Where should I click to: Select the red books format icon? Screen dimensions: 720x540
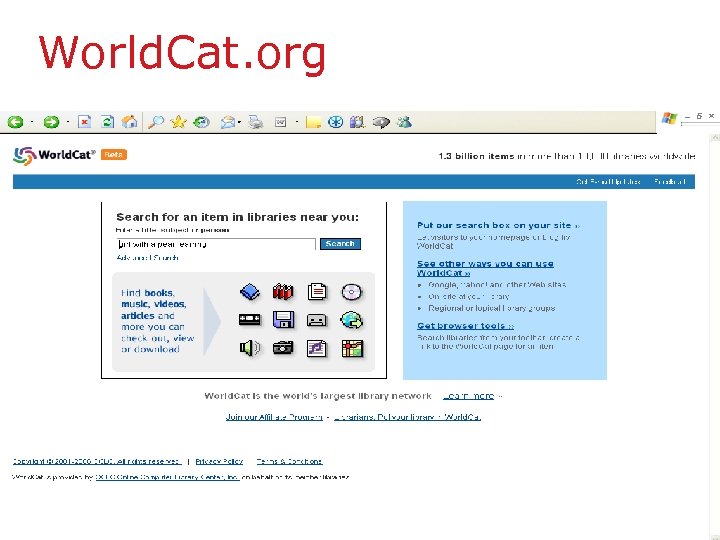(283, 292)
